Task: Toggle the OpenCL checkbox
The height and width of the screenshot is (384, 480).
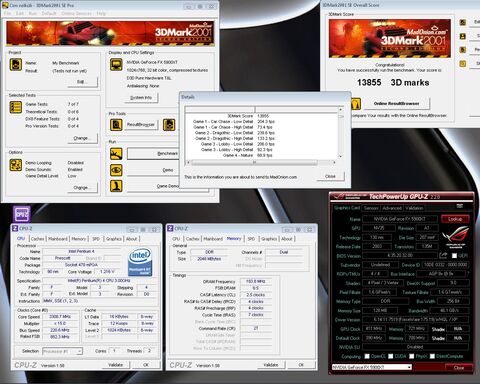Action: click(367, 356)
